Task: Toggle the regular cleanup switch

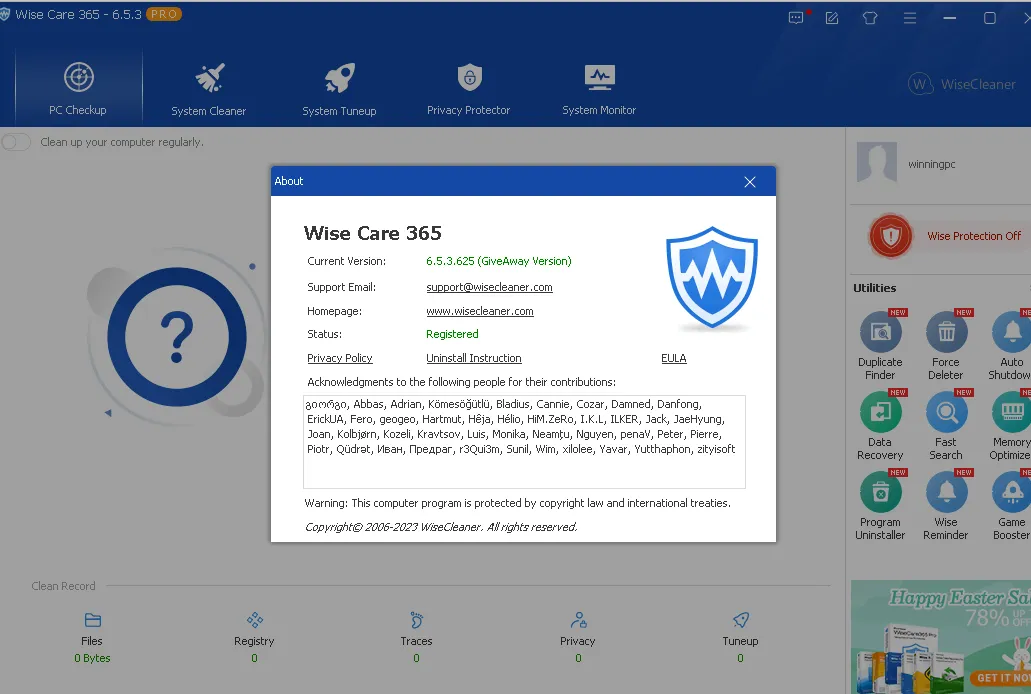Action: (16, 142)
